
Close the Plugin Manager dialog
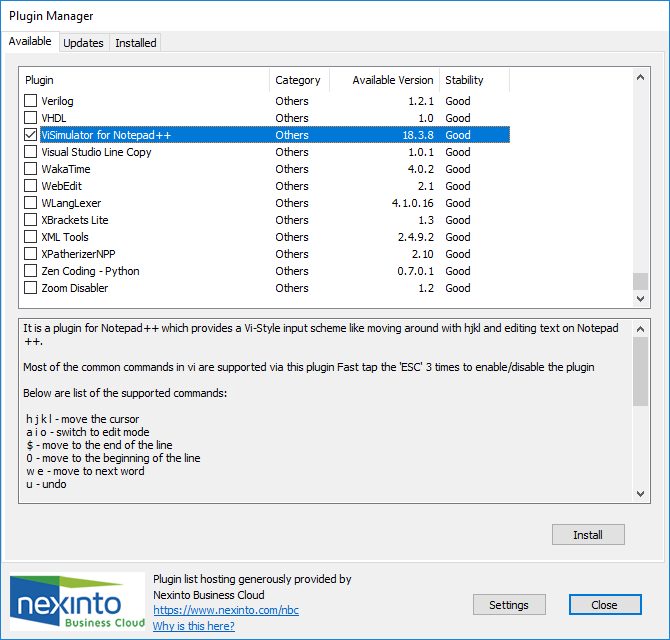click(605, 605)
